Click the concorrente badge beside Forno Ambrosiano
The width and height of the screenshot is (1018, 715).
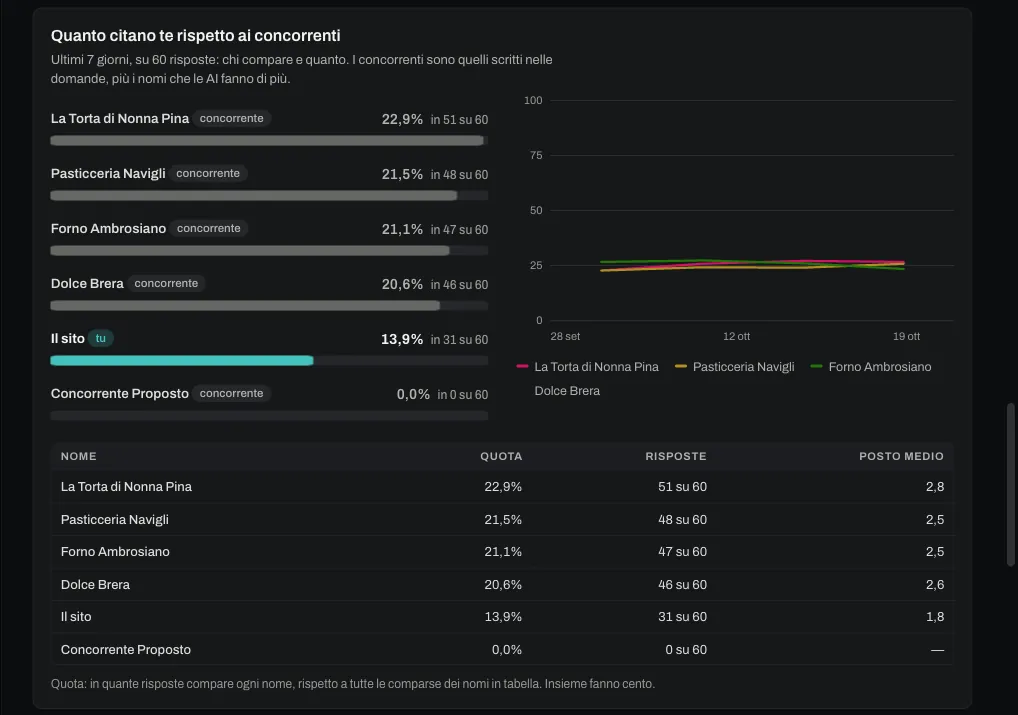208,229
